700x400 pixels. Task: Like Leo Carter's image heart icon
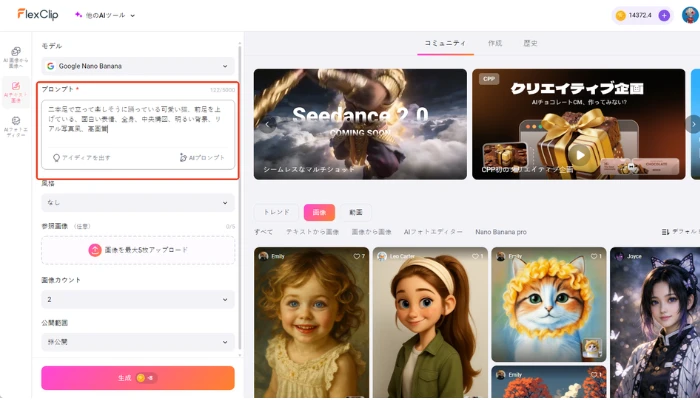pyautogui.click(x=475, y=257)
